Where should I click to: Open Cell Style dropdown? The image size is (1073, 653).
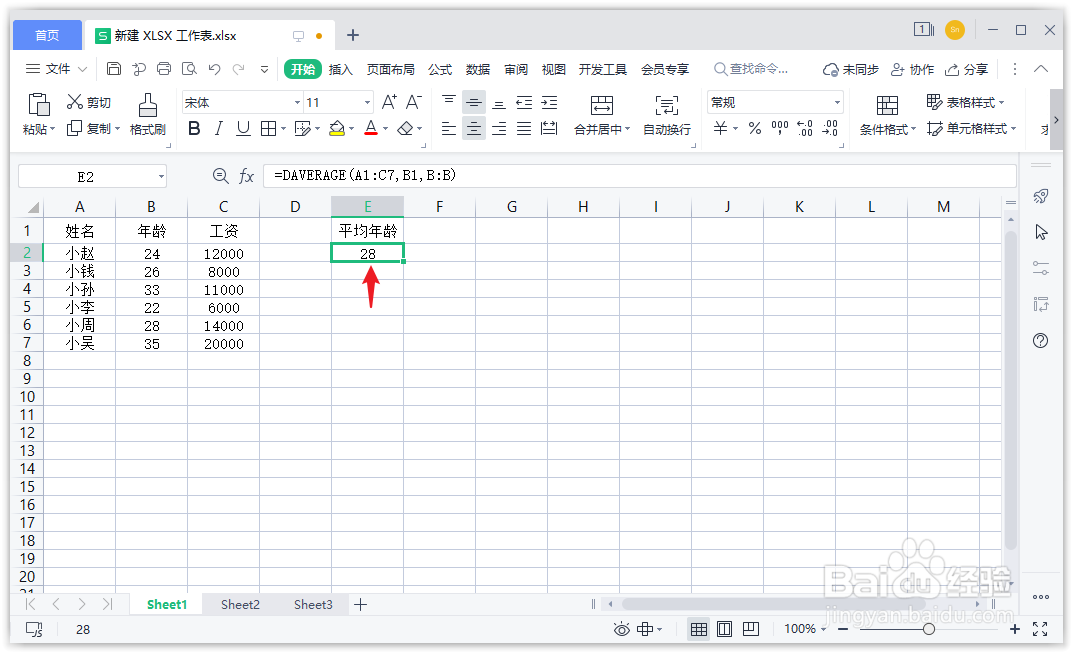[972, 128]
